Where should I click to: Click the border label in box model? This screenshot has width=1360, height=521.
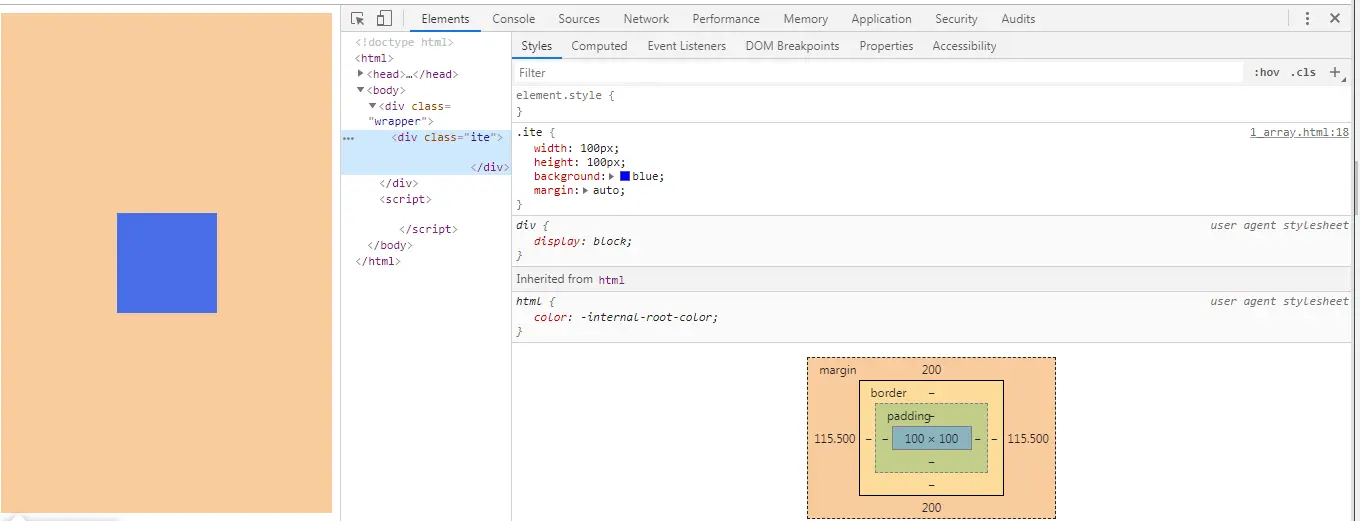click(888, 393)
